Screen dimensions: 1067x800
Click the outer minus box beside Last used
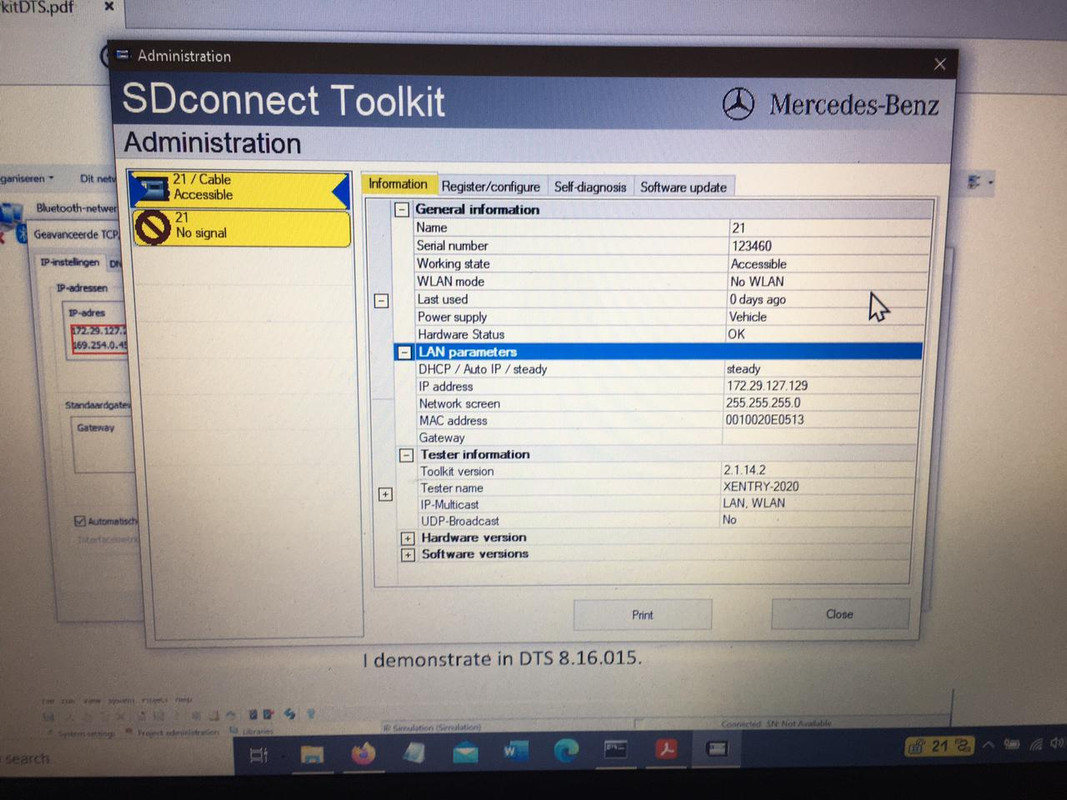[x=382, y=300]
